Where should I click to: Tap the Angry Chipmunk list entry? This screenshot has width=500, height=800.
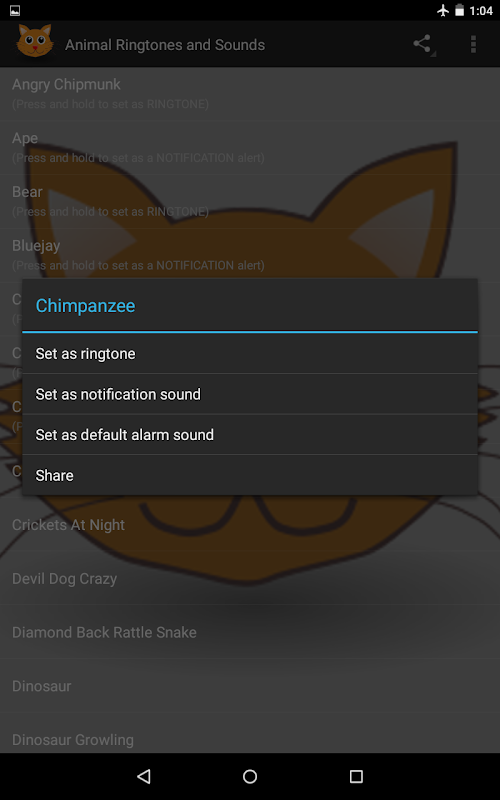(x=250, y=94)
